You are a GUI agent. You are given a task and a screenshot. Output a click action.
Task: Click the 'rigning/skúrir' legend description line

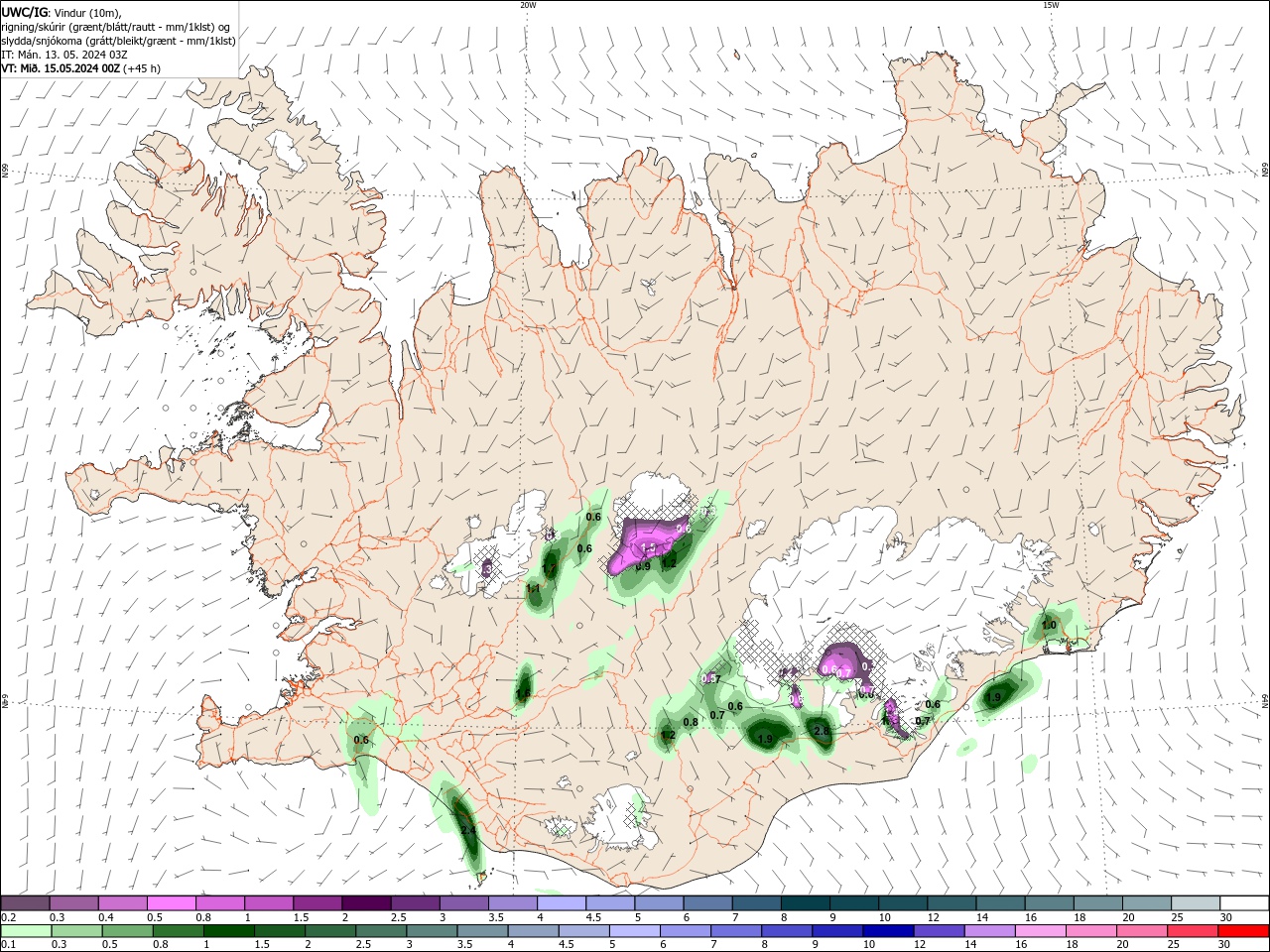click(117, 27)
